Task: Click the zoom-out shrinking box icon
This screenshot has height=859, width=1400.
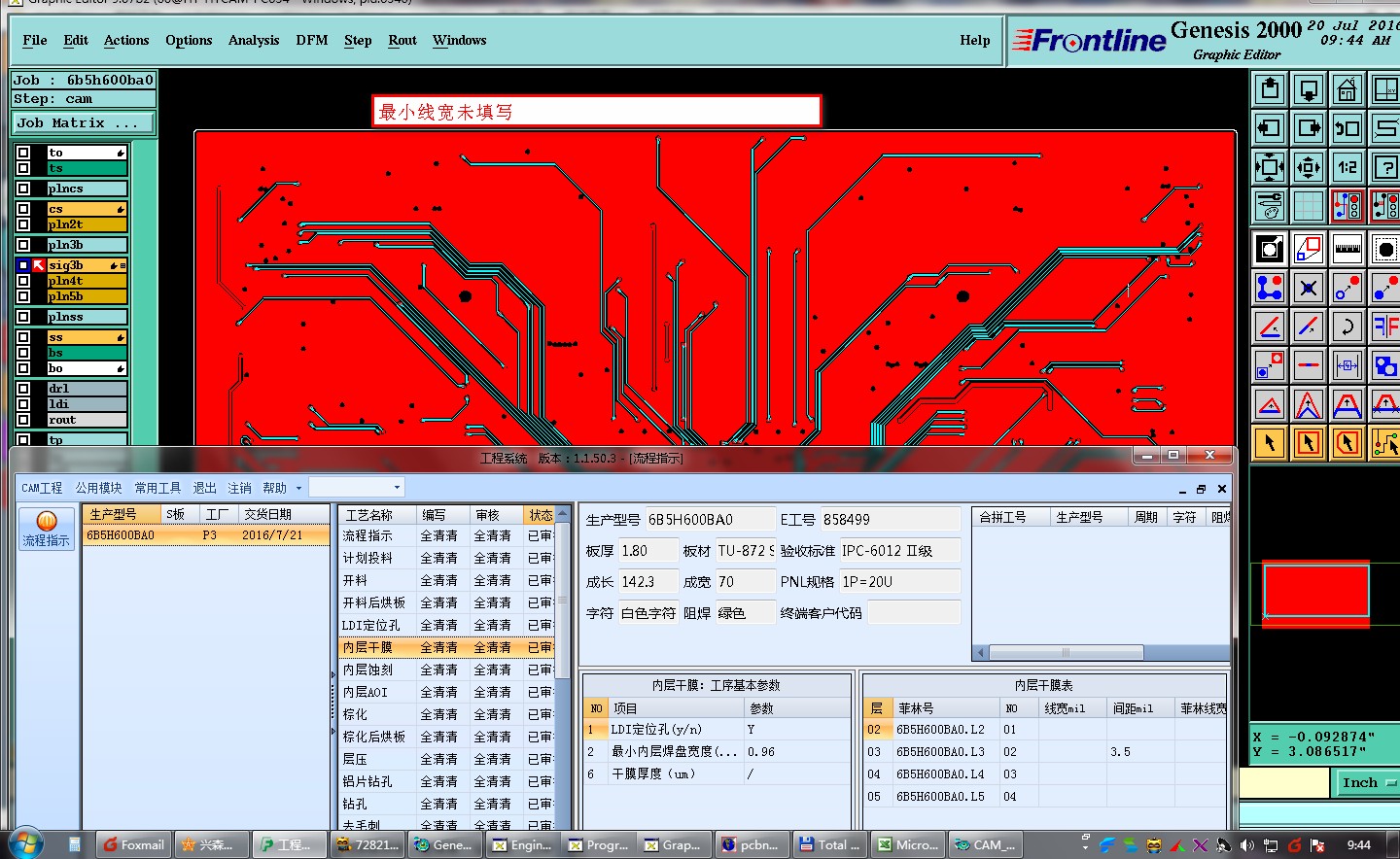Action: (x=1309, y=167)
